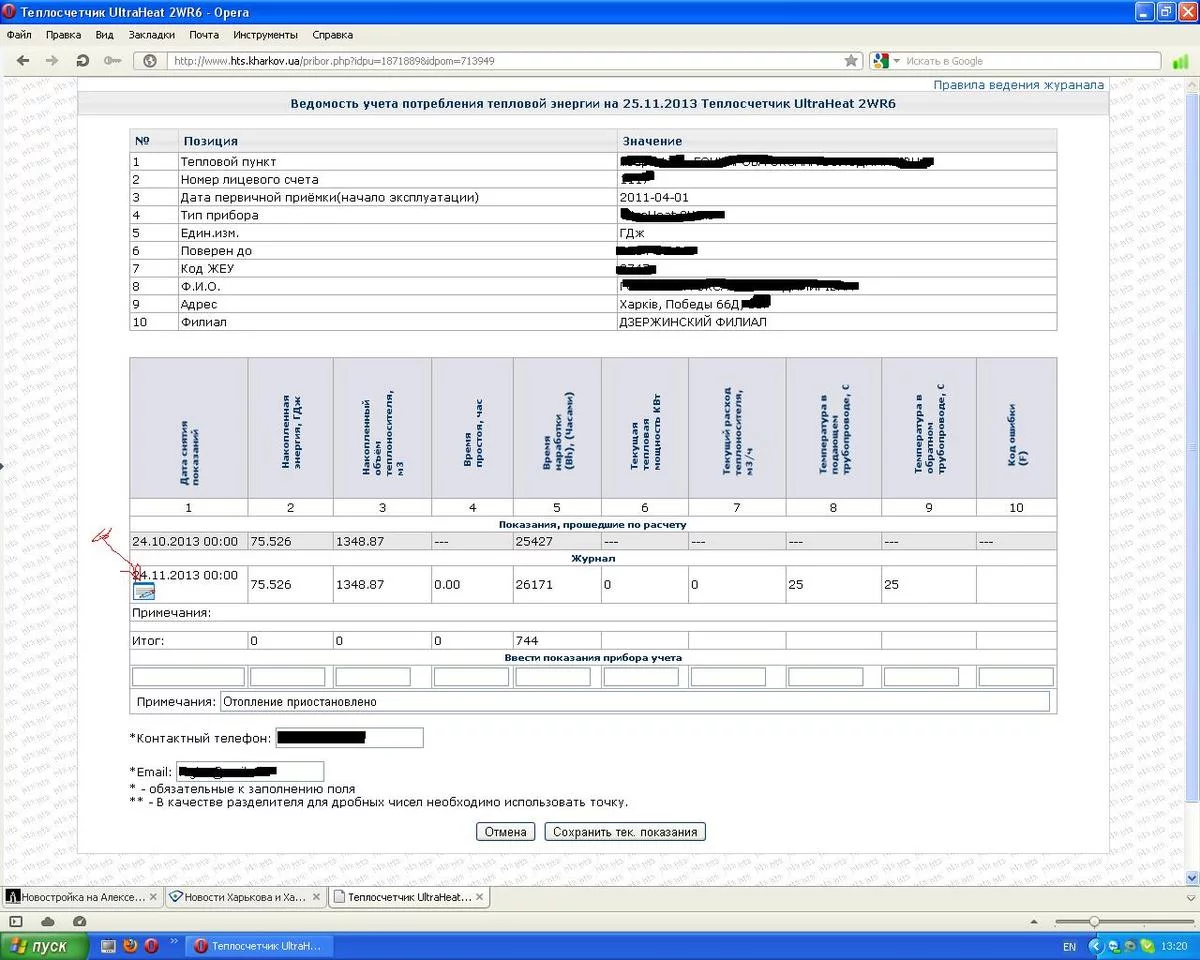Open the Start menu 'пуск'
Image resolution: width=1200 pixels, height=960 pixels.
coord(45,945)
